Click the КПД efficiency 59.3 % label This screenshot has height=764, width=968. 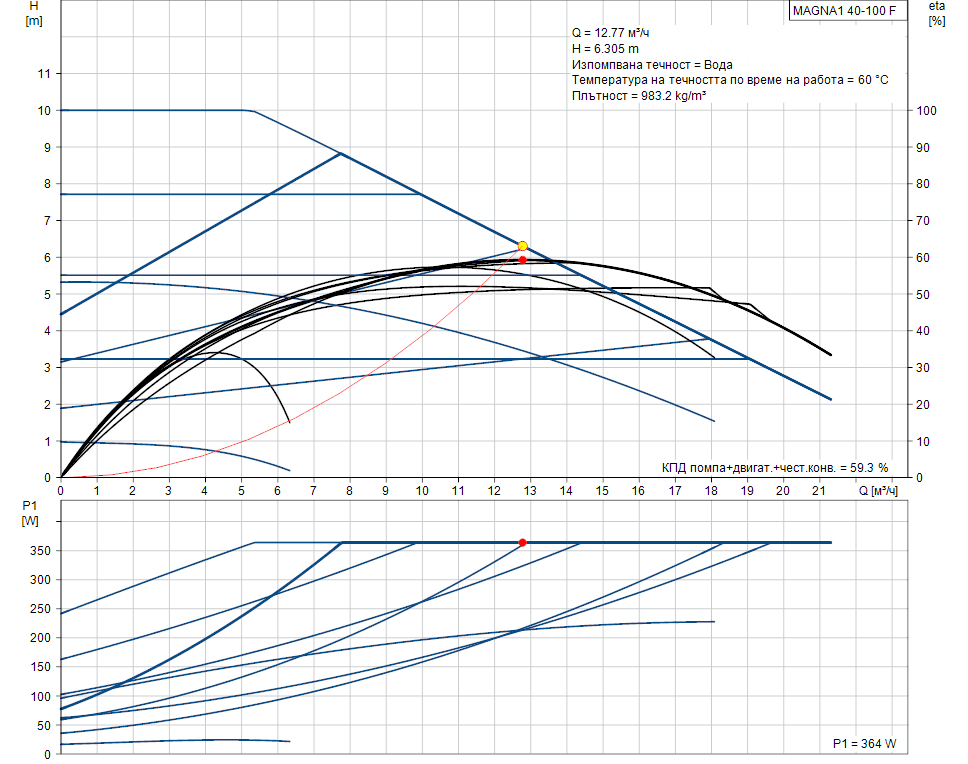pyautogui.click(x=775, y=467)
